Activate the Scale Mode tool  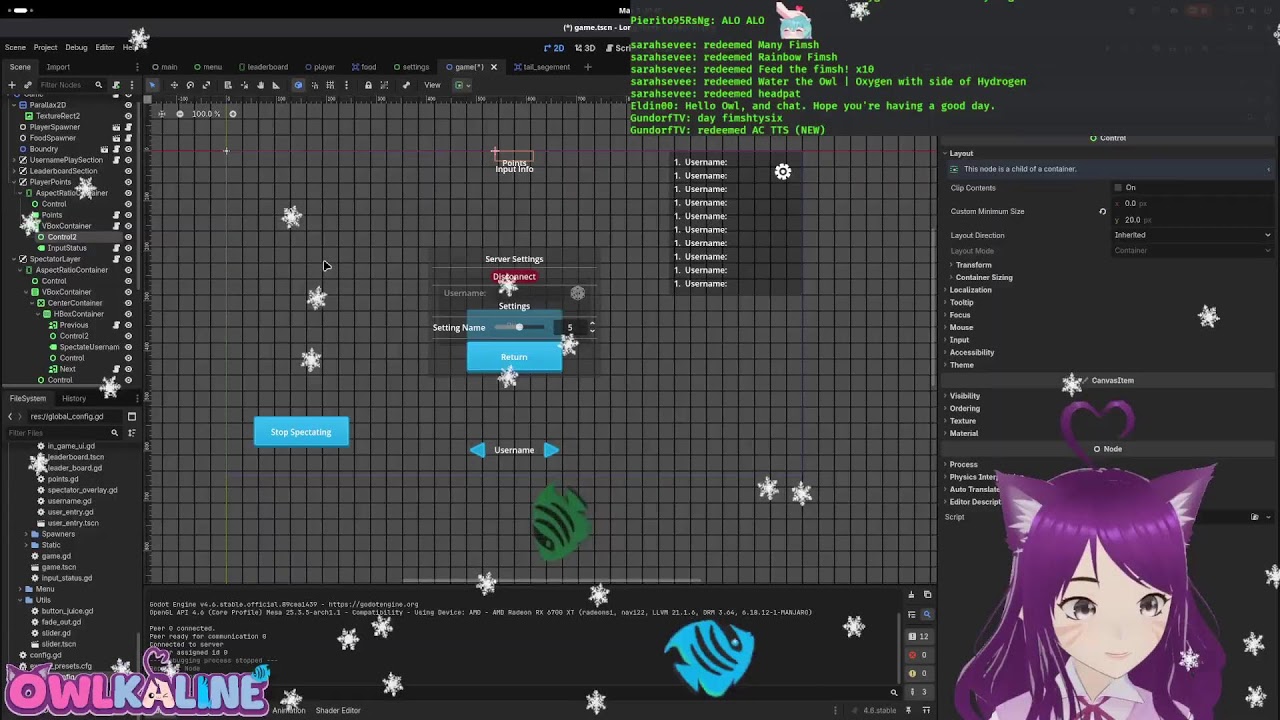click(206, 85)
